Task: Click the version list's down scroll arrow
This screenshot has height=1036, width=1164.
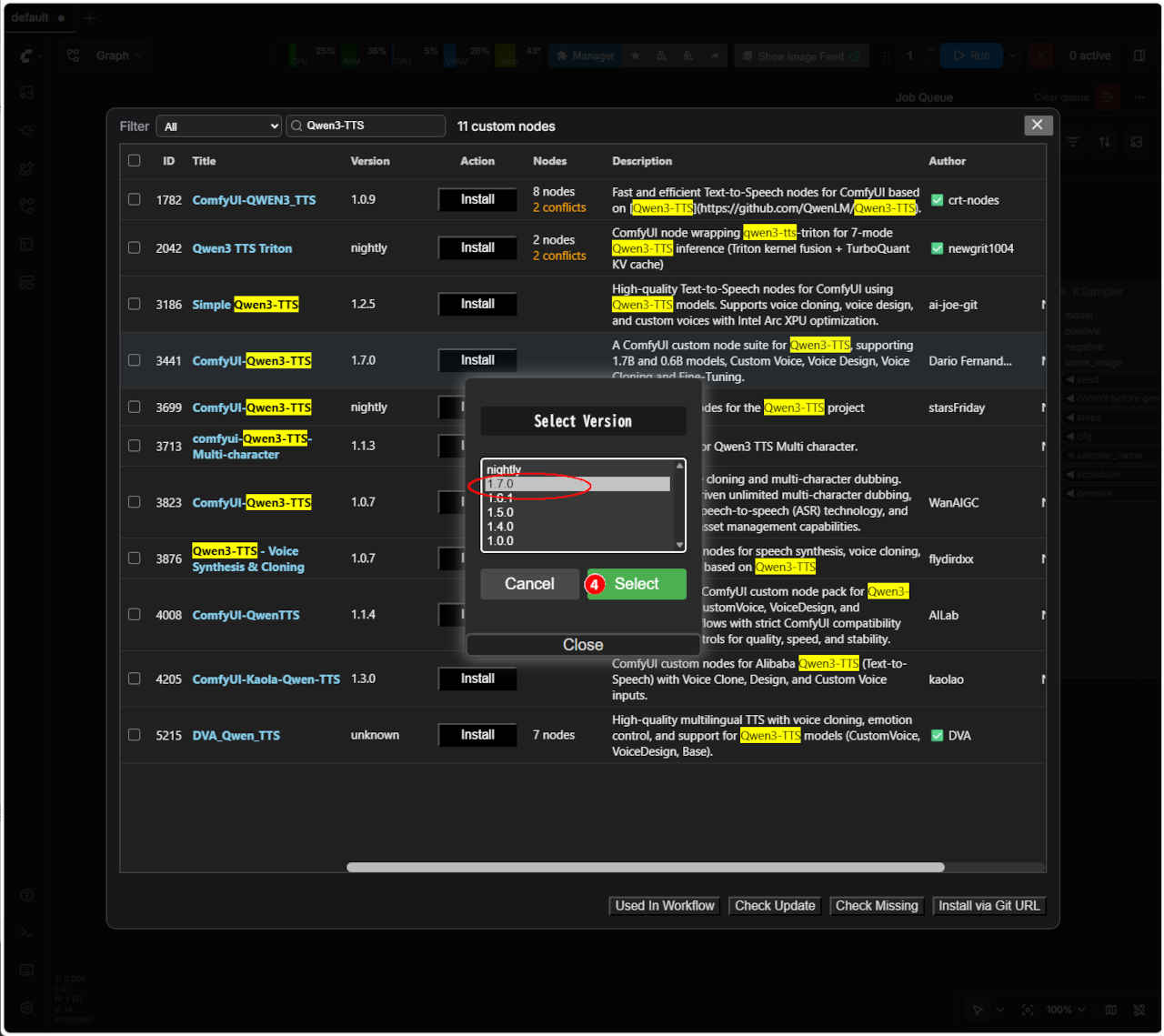Action: (x=679, y=545)
